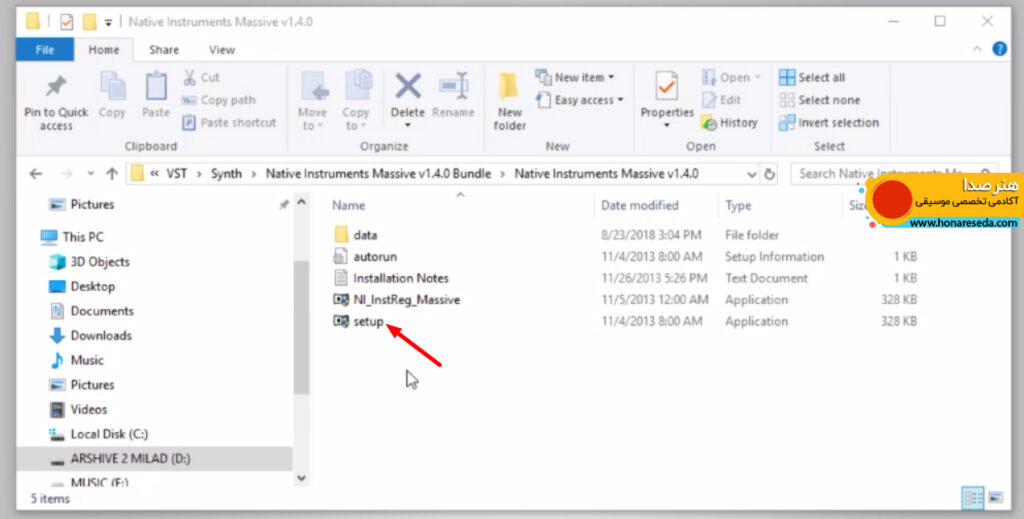Select the NI_InstReg_Massive application
Viewport: 1024px width, 519px height.
[406, 300]
